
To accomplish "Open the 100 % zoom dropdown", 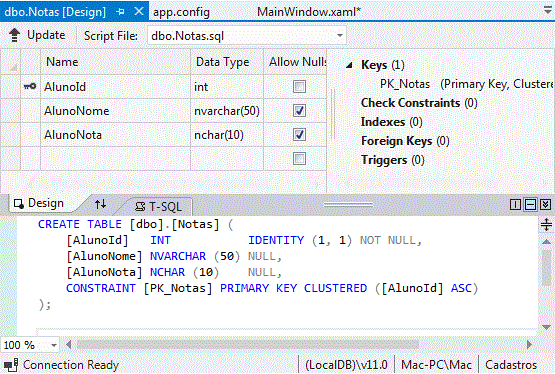I will [x=54, y=345].
